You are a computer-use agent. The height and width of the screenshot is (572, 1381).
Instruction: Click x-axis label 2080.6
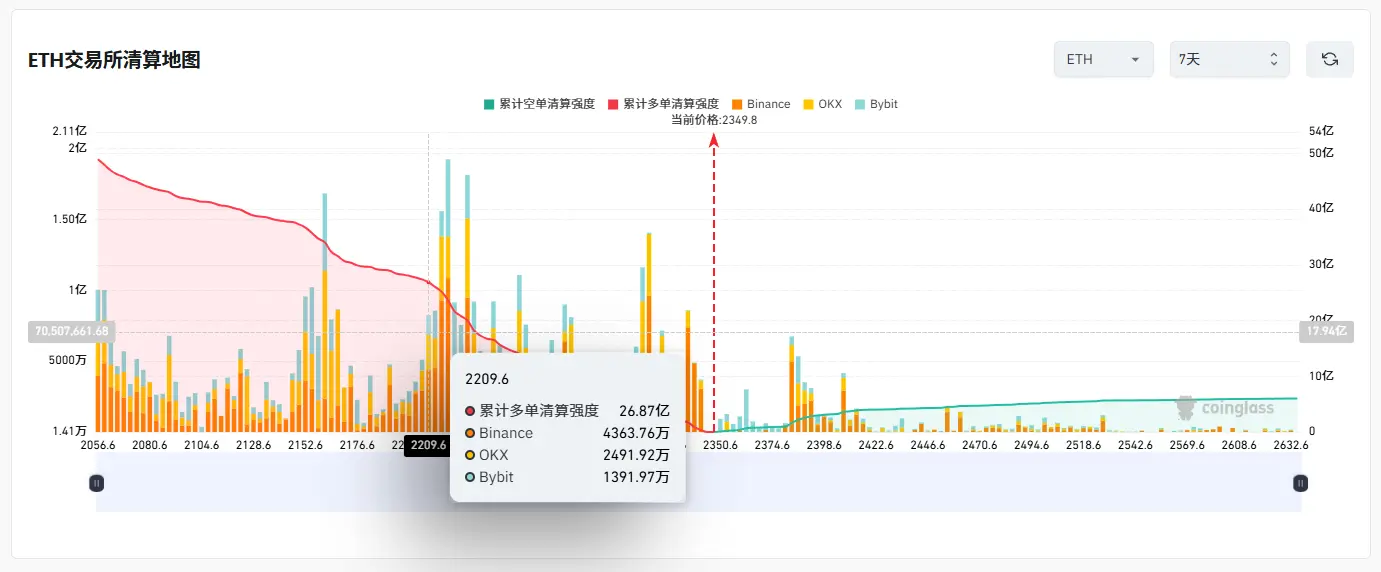tap(149, 446)
